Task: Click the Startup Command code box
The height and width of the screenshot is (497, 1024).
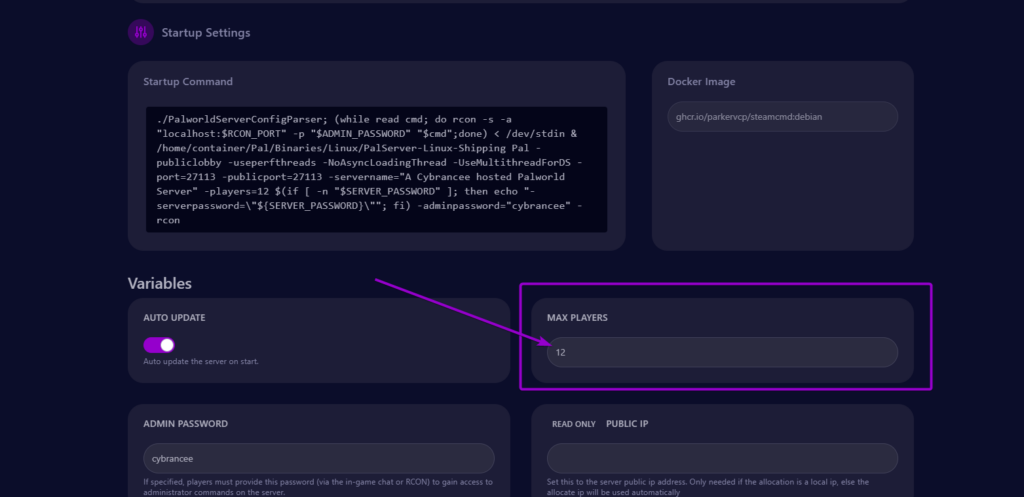Action: click(x=376, y=169)
